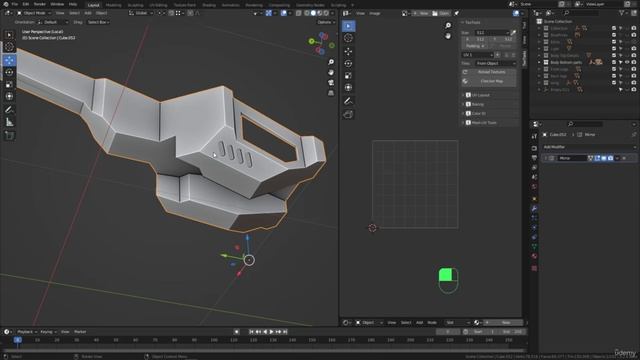Open the Render menu
Viewport: 640px width, 360px height.
pyautogui.click(x=40, y=4)
